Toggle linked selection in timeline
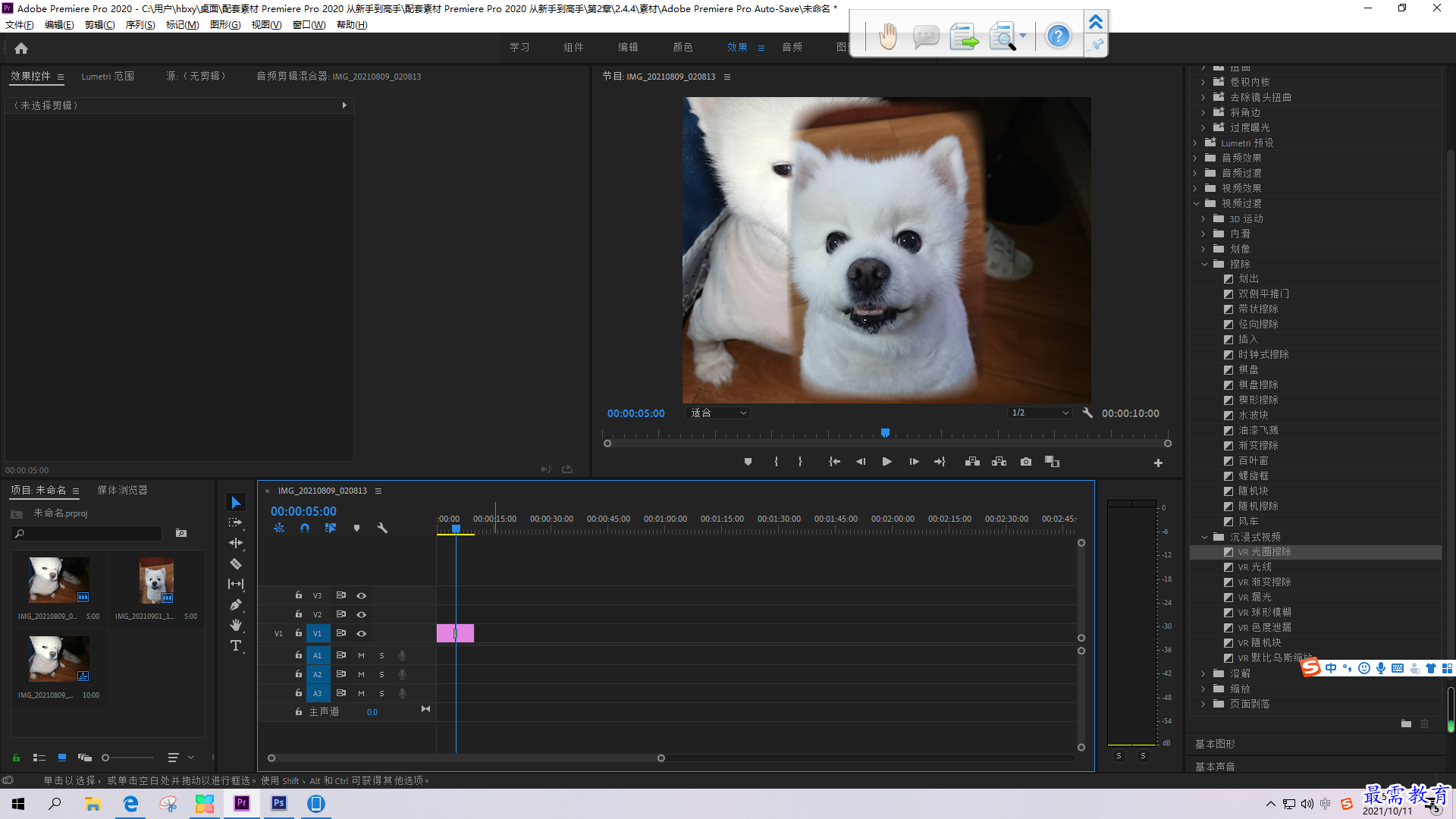This screenshot has width=1456, height=819. tap(331, 528)
